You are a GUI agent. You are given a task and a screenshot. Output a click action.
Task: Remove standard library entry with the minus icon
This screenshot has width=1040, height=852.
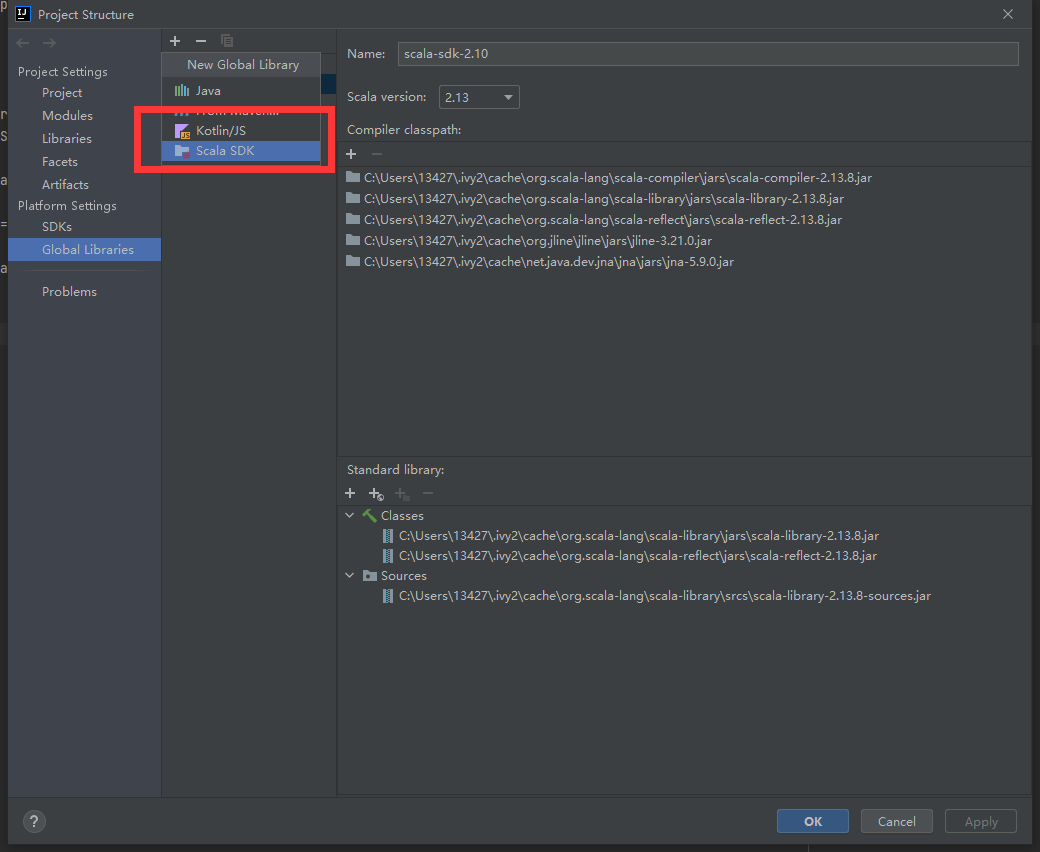click(428, 493)
